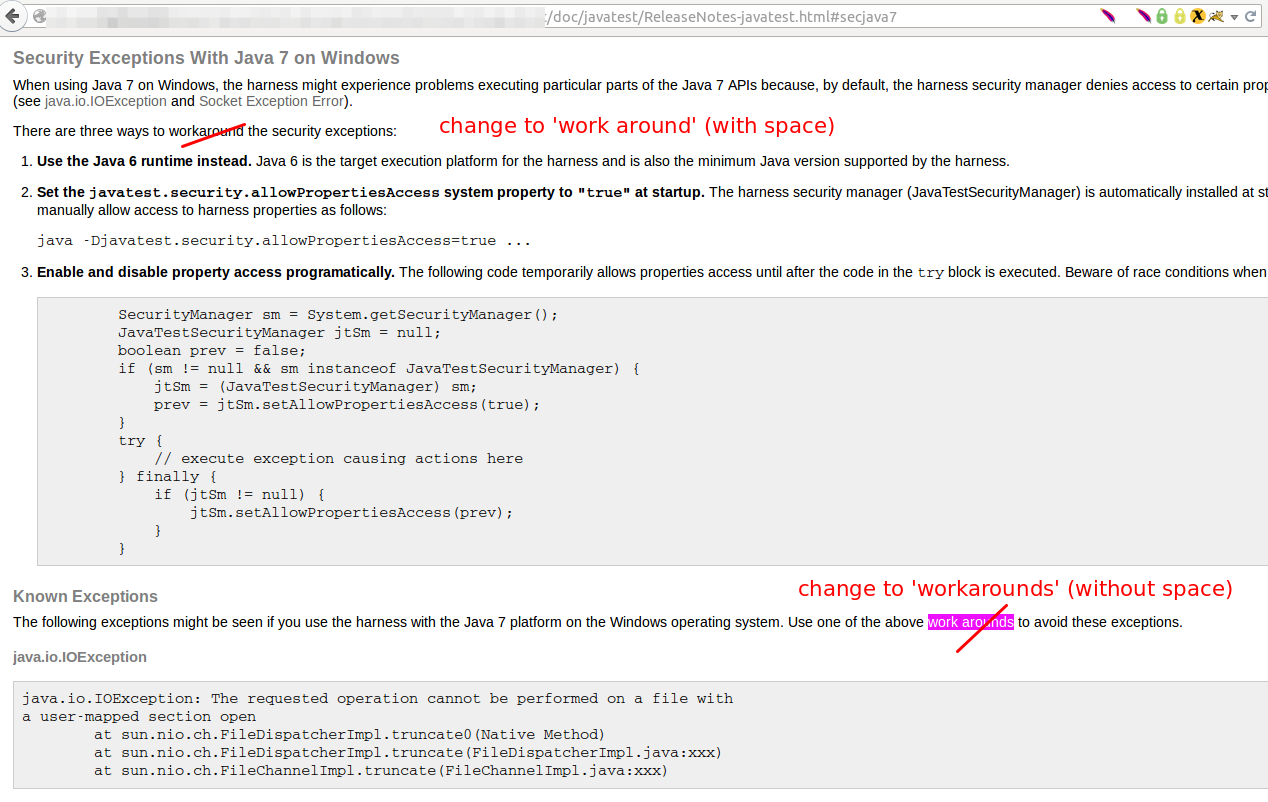Reload the page with the refresh arrow
1268x802 pixels.
pyautogui.click(x=1251, y=17)
